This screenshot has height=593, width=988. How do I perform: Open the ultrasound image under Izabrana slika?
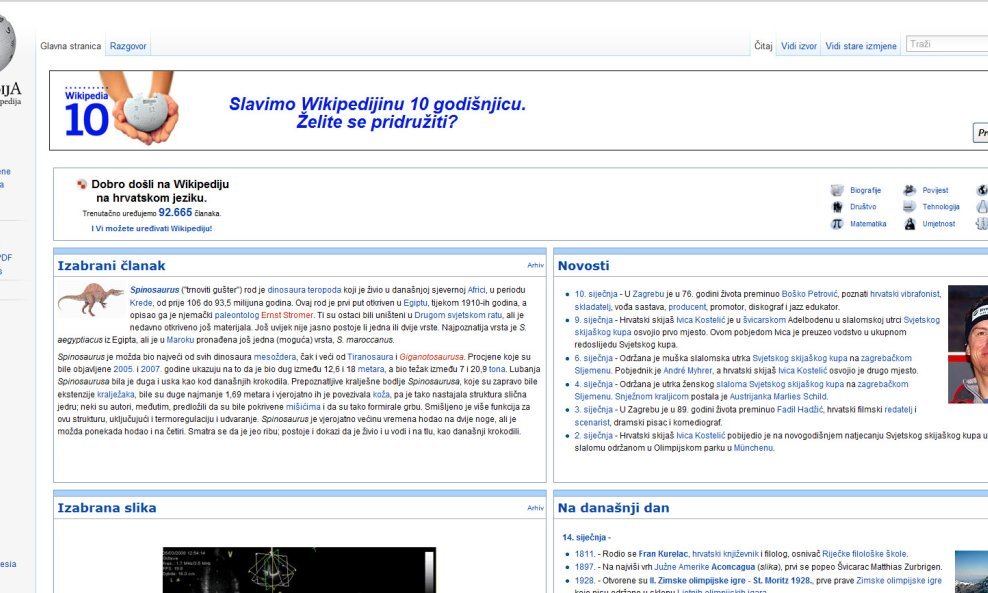pos(299,570)
